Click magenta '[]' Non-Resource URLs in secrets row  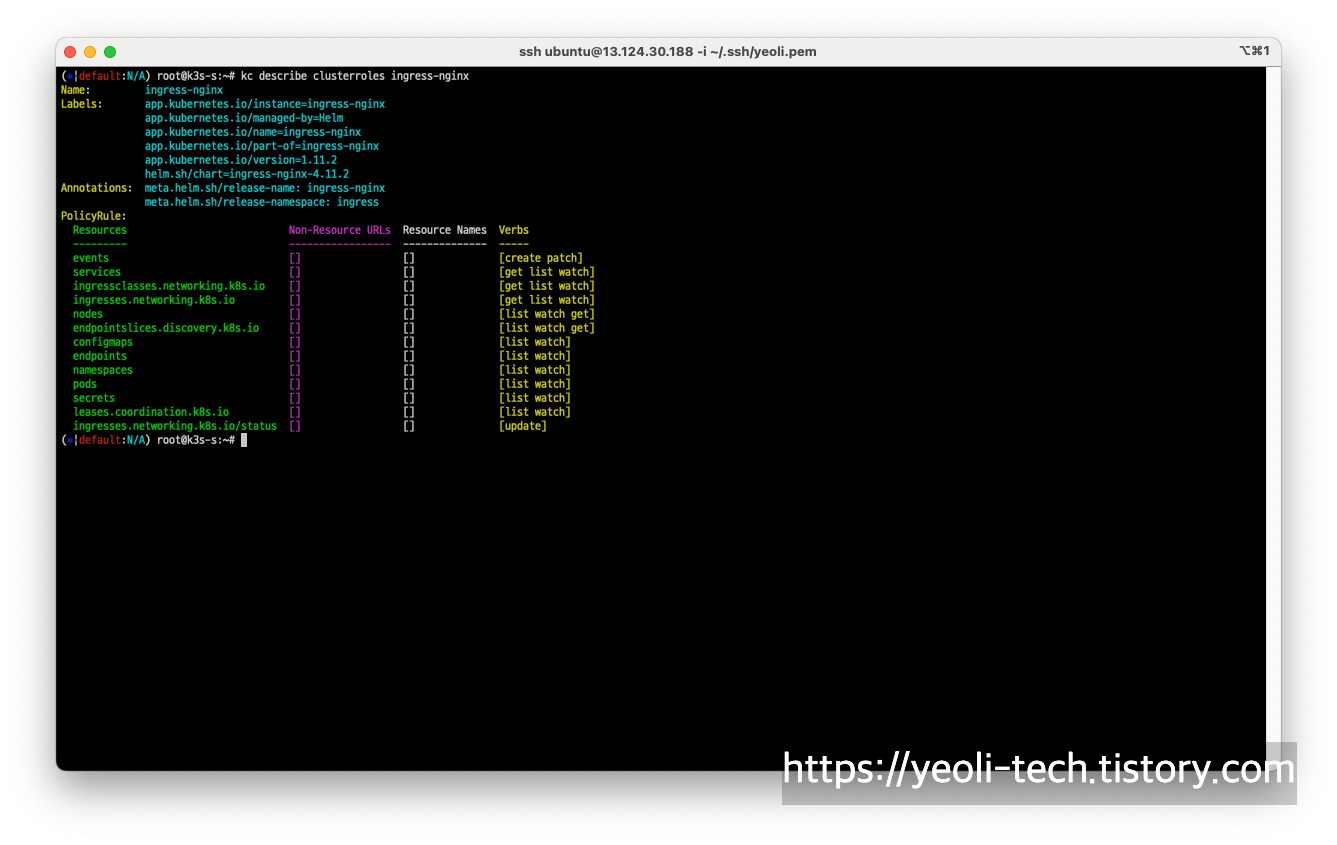tap(295, 398)
